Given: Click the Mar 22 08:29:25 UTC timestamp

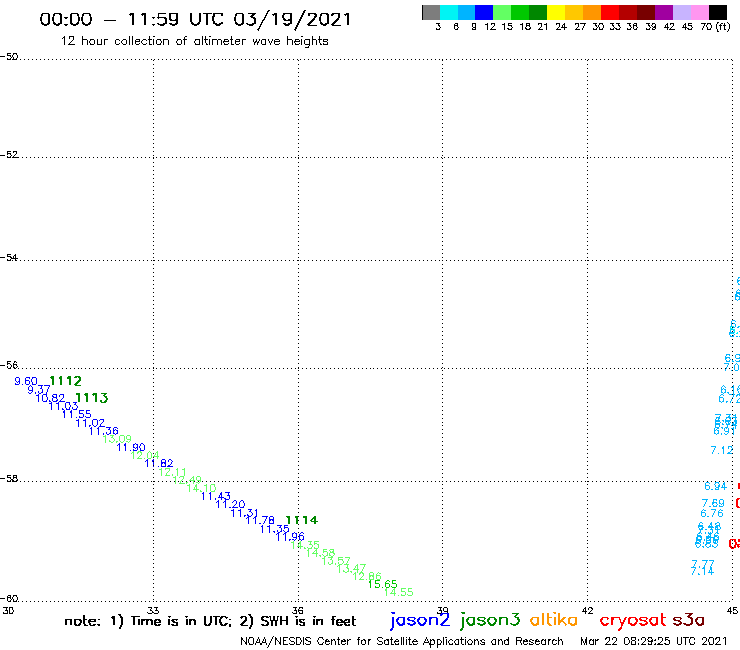Looking at the screenshot, I should [x=654, y=641].
